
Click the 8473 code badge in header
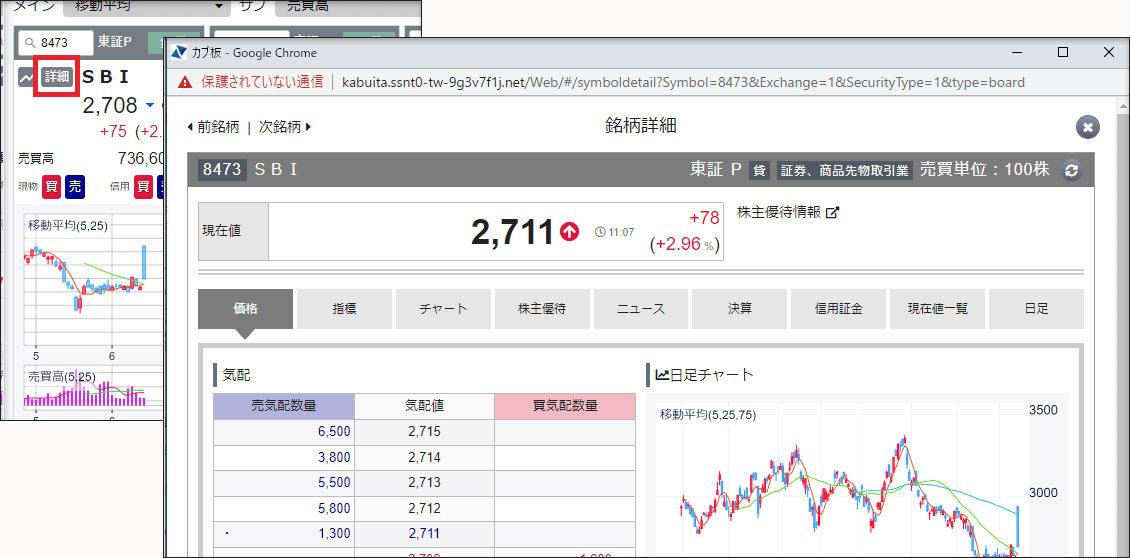pos(223,170)
